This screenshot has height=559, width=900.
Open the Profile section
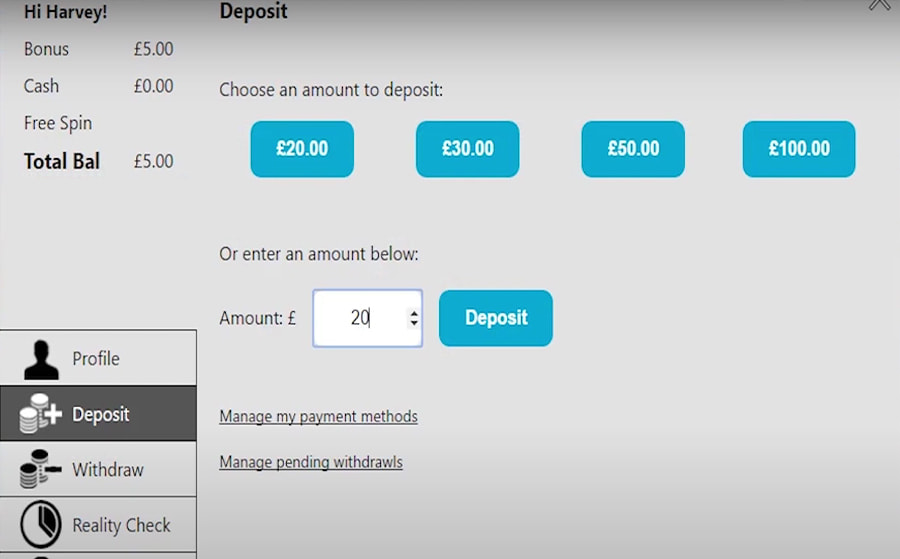[96, 359]
